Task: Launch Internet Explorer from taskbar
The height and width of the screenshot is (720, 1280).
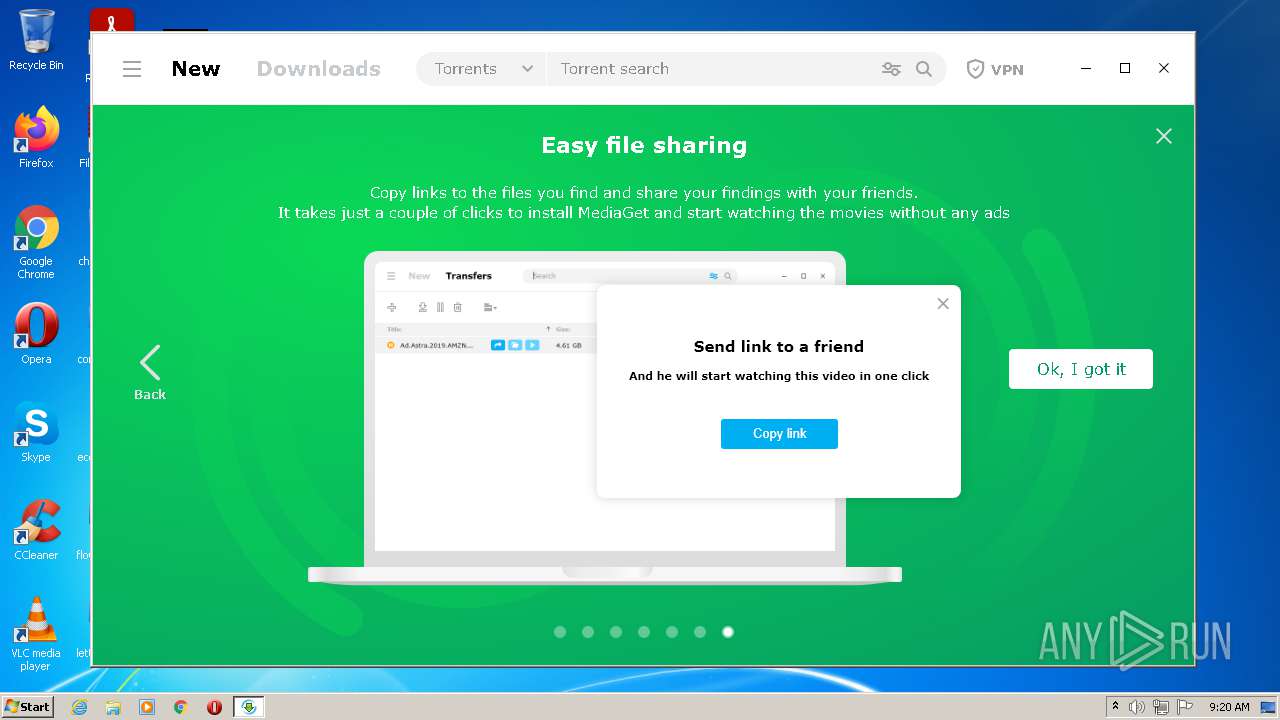Action: (x=79, y=707)
